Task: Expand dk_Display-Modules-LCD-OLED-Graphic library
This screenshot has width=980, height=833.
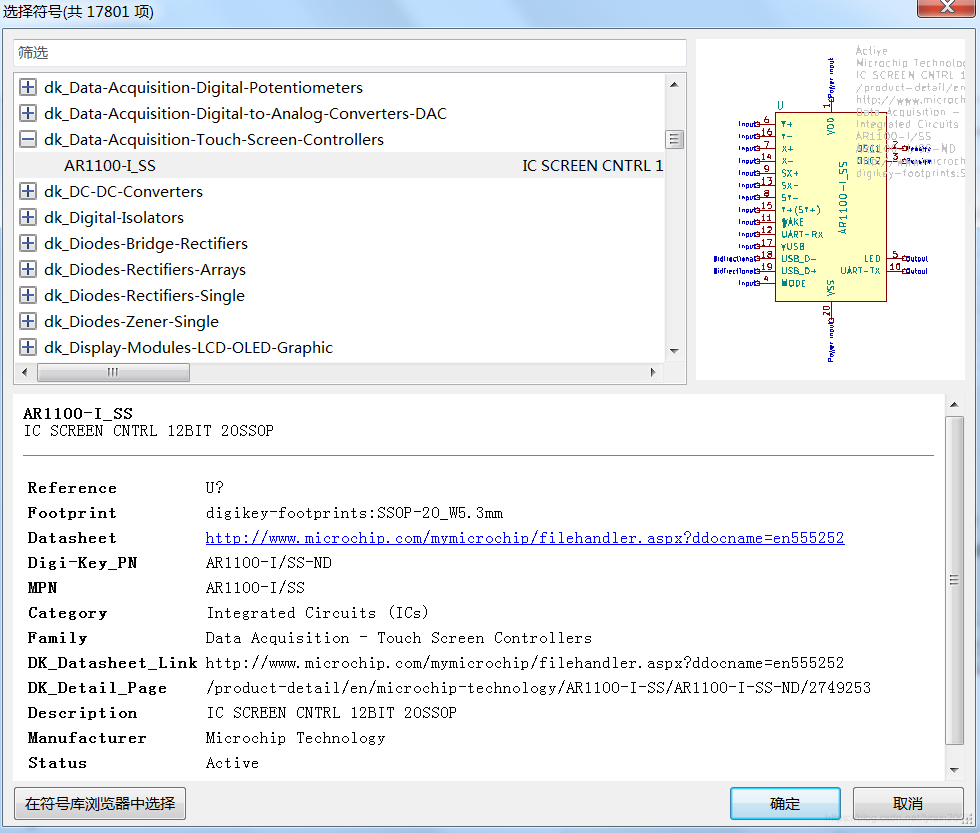Action: pyautogui.click(x=28, y=347)
